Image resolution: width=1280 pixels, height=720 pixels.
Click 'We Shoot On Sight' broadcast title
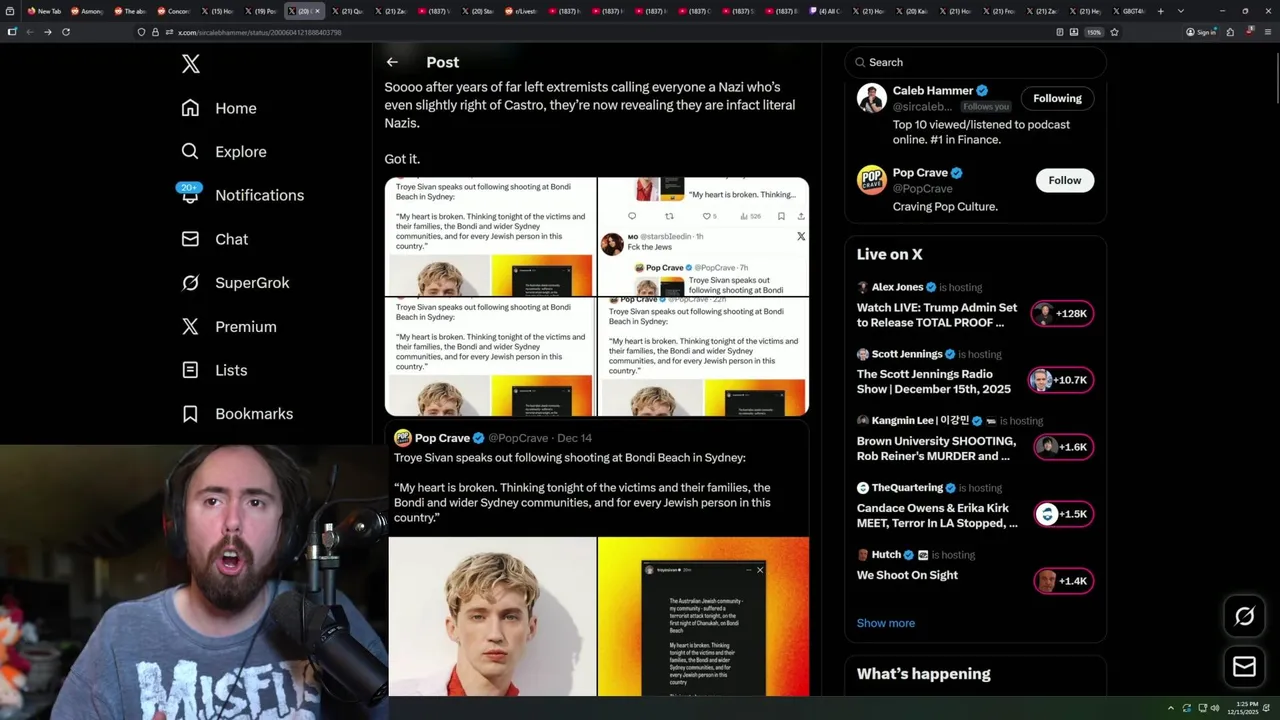tap(907, 575)
